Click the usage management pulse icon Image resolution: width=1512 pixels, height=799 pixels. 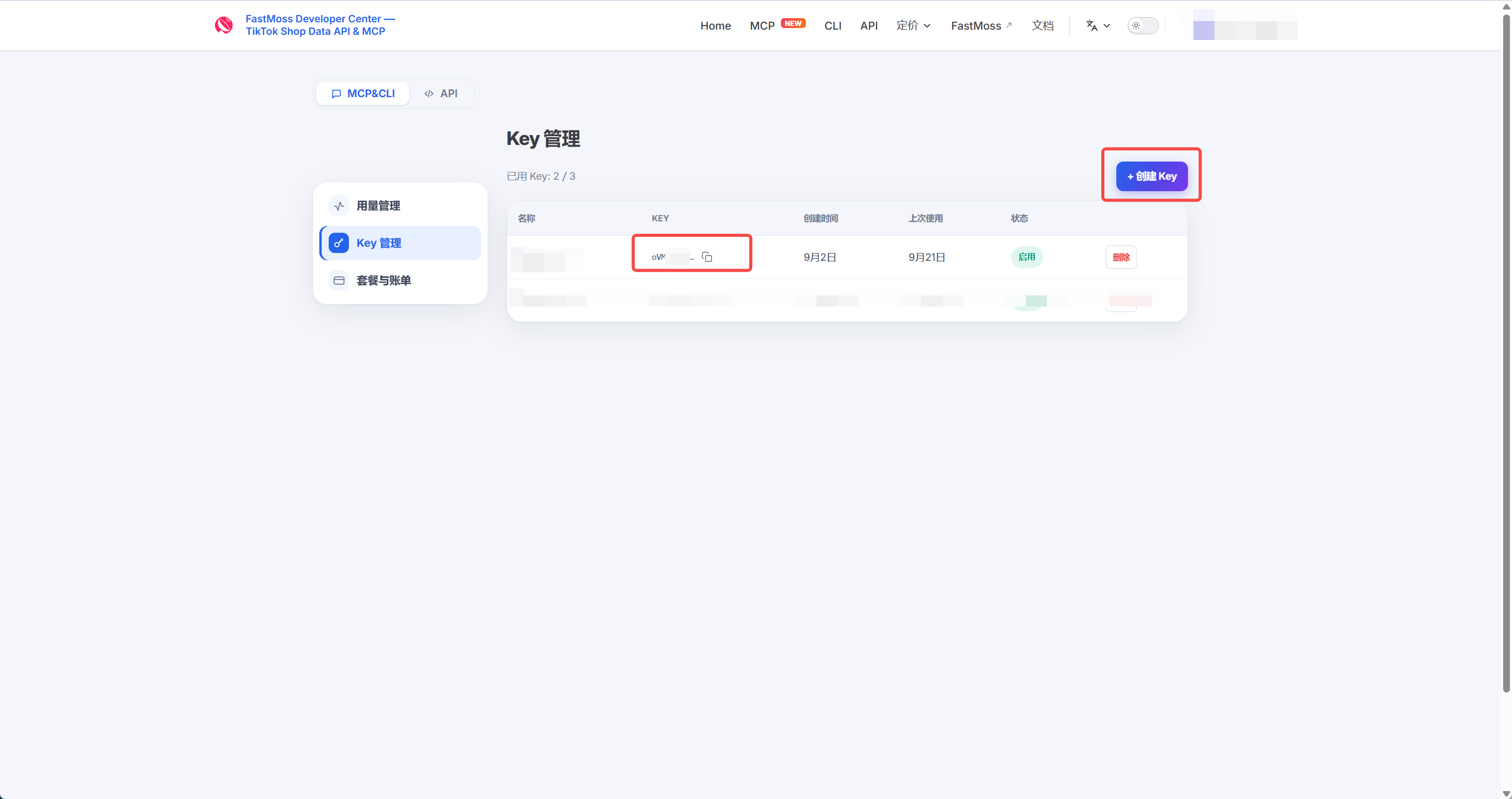coord(339,206)
